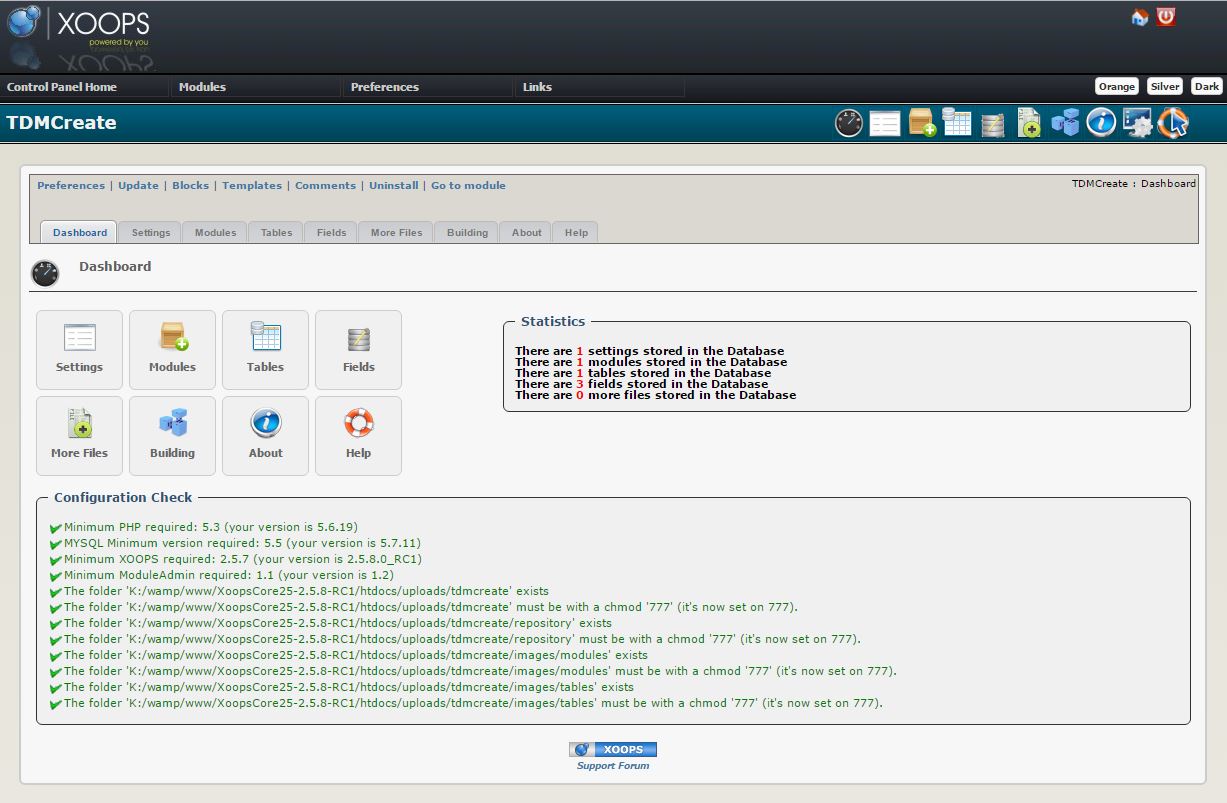Switch to the Fields tab
This screenshot has height=803, width=1227.
pos(331,232)
